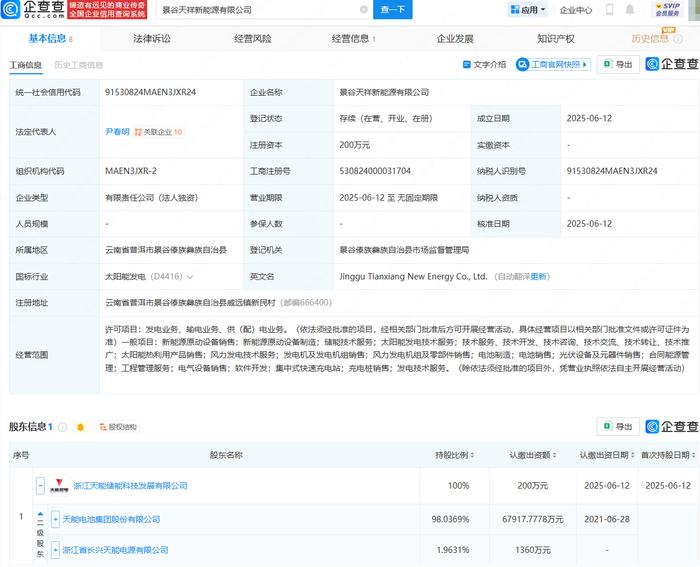
Task: Click 成立日期 value 2025-06-12
Action: [589, 118]
